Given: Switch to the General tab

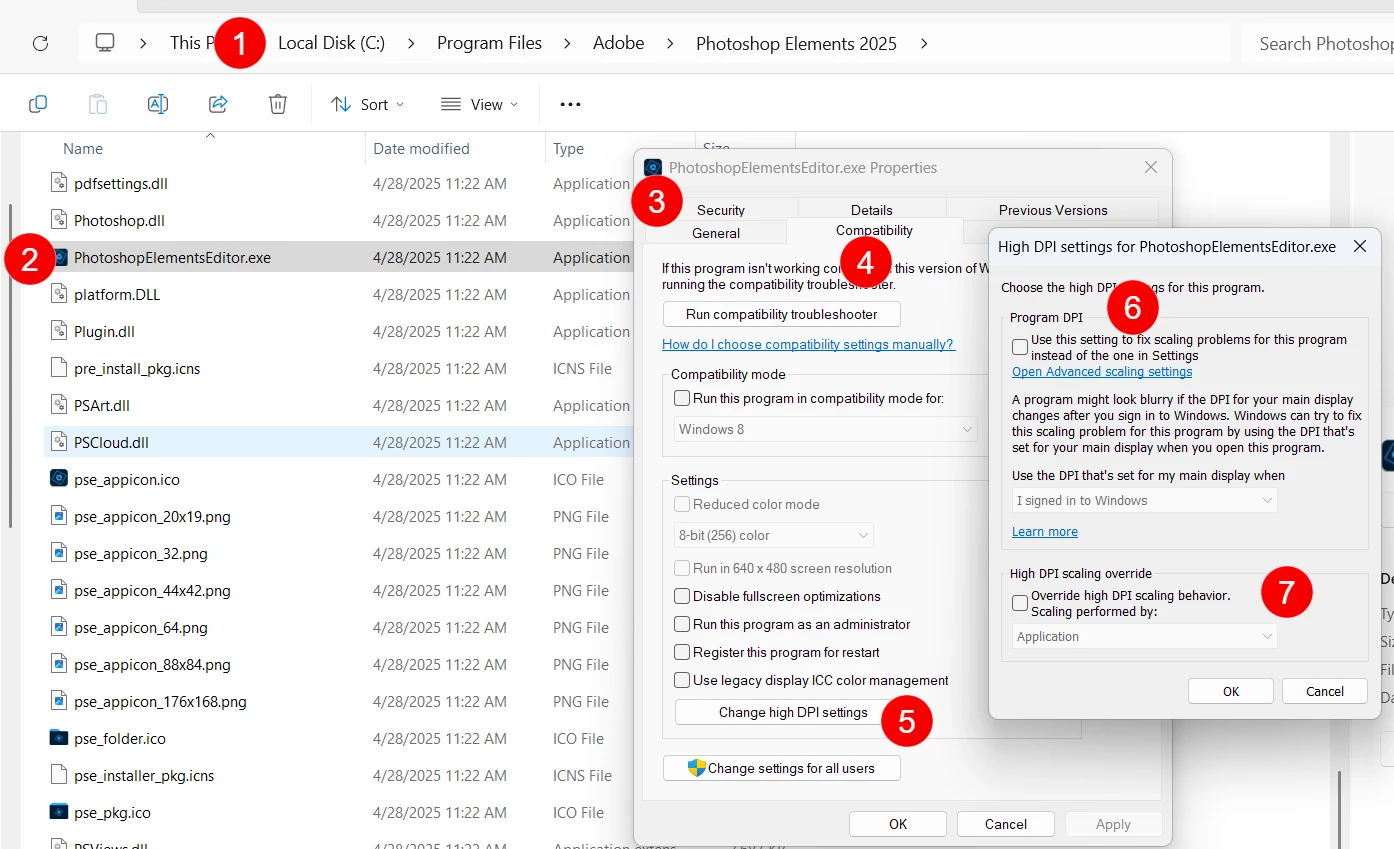Looking at the screenshot, I should [716, 233].
